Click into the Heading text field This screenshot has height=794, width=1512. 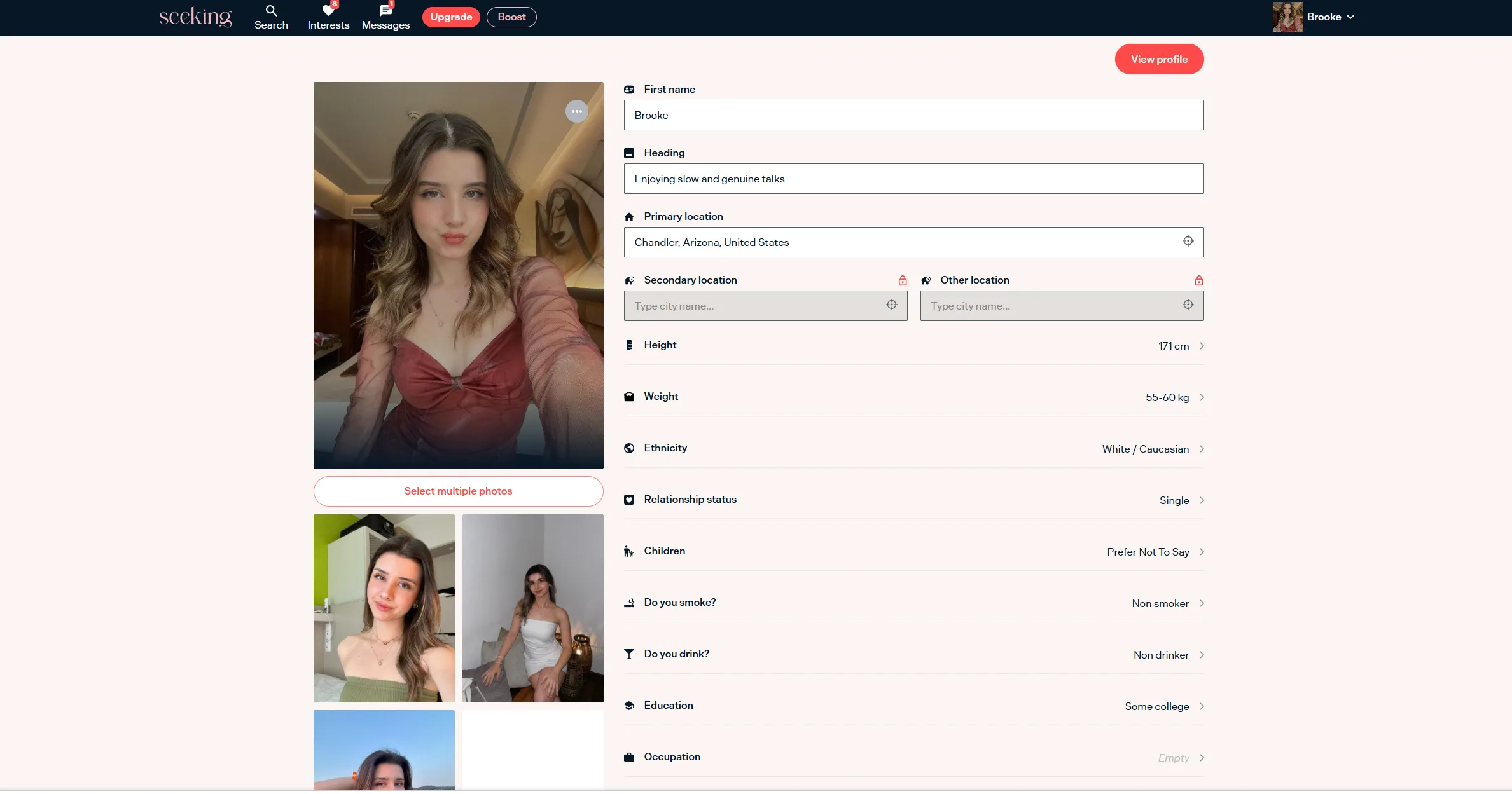coord(913,179)
